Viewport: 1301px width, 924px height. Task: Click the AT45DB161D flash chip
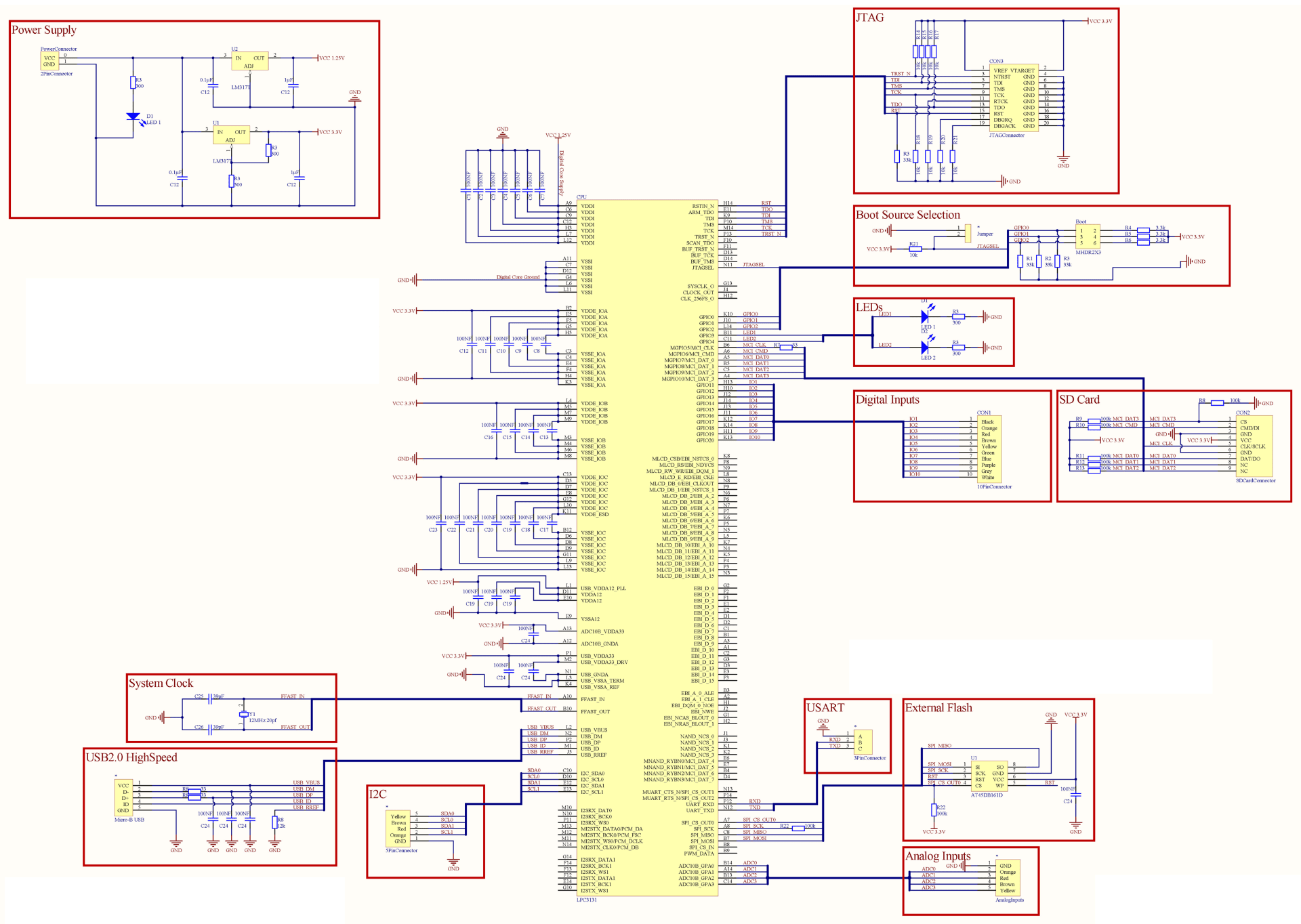tap(989, 776)
